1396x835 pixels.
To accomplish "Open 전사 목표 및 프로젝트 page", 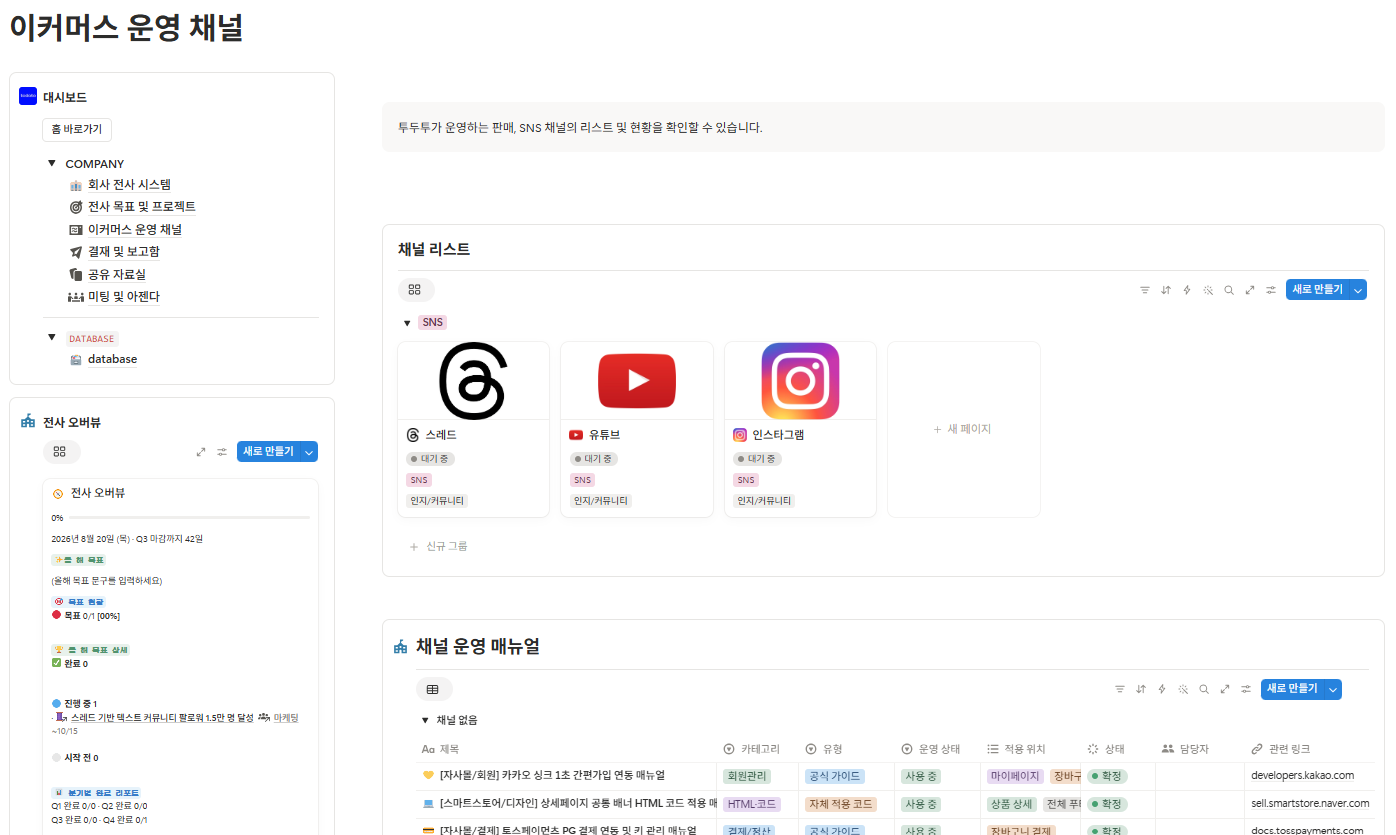I will tap(141, 207).
